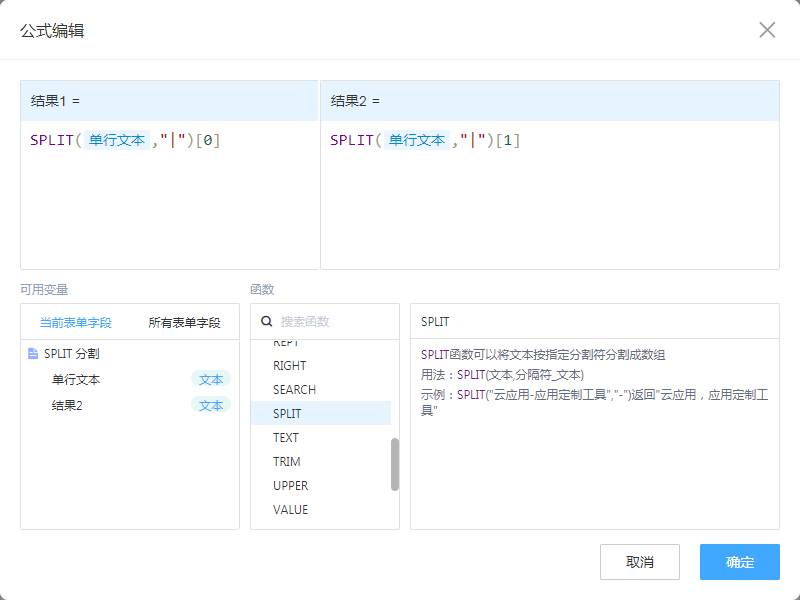Select the 结果2 variable field

click(67, 406)
